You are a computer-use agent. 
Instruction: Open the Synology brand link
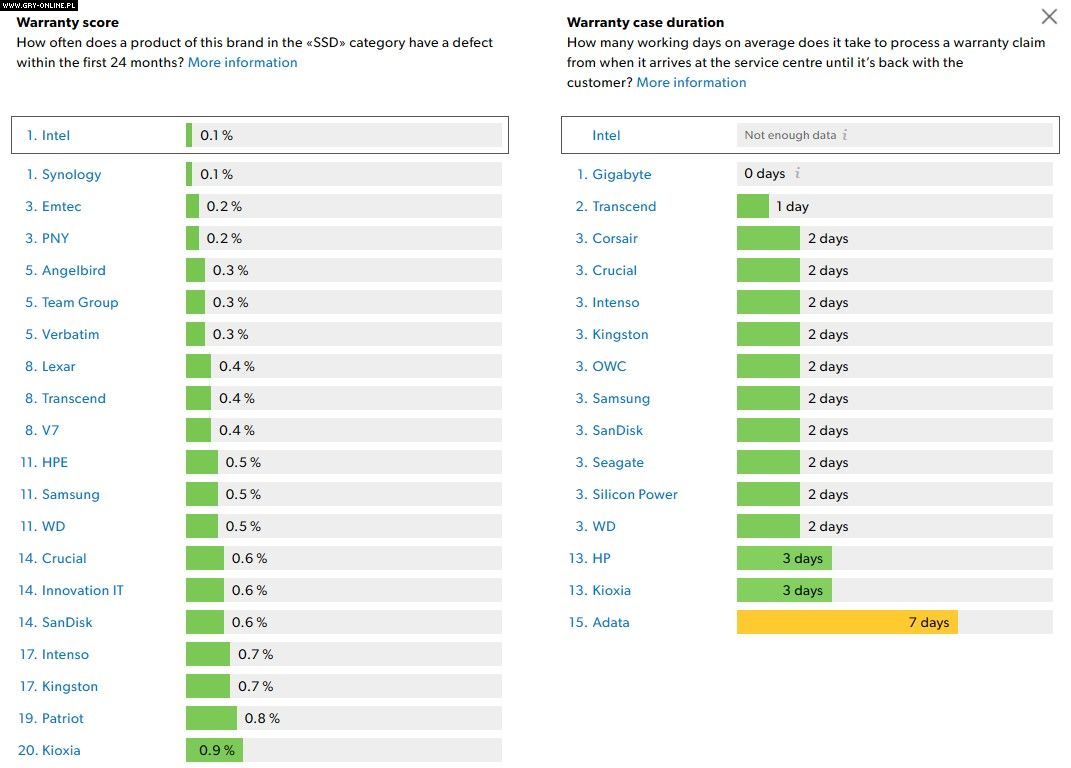coord(71,174)
